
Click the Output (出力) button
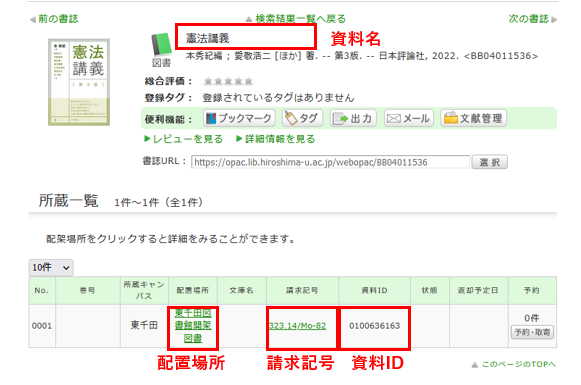coord(353,119)
